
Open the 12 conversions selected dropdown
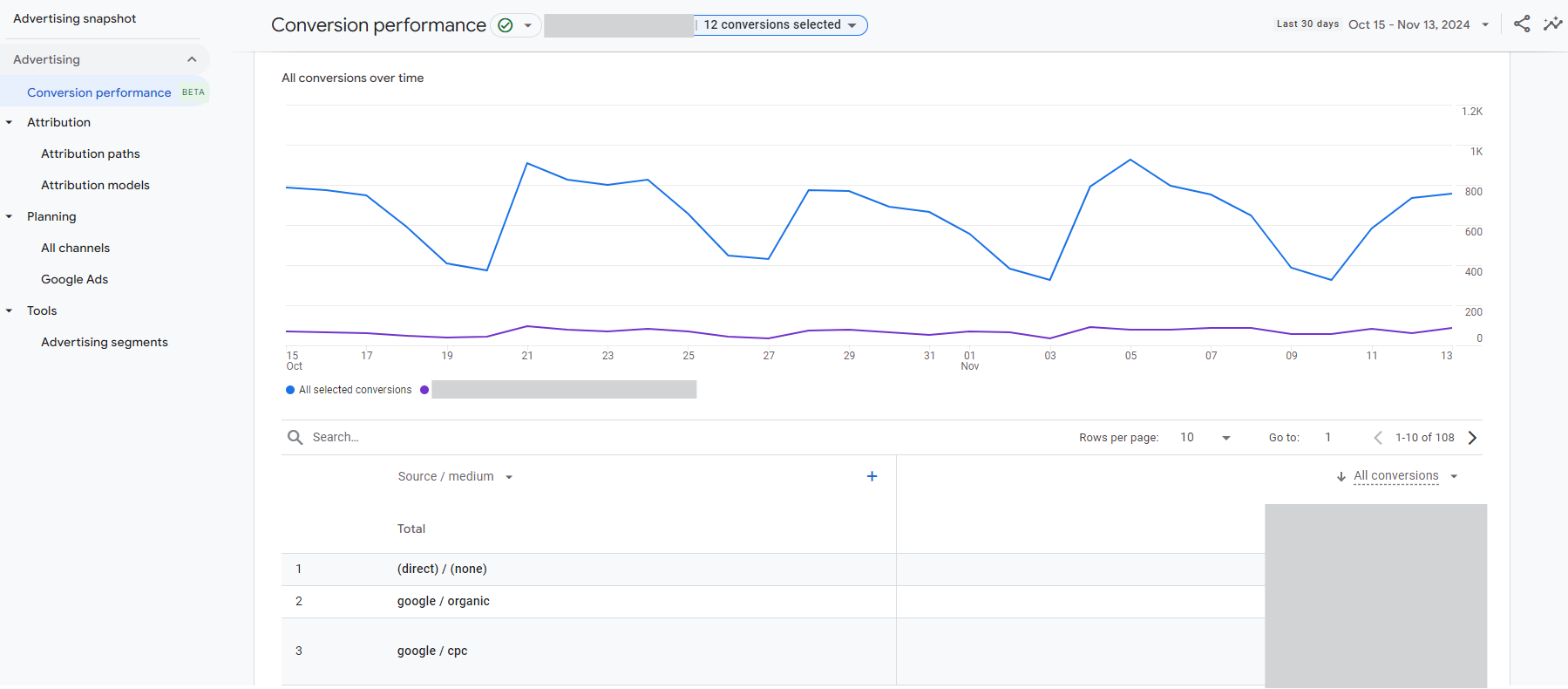(779, 25)
